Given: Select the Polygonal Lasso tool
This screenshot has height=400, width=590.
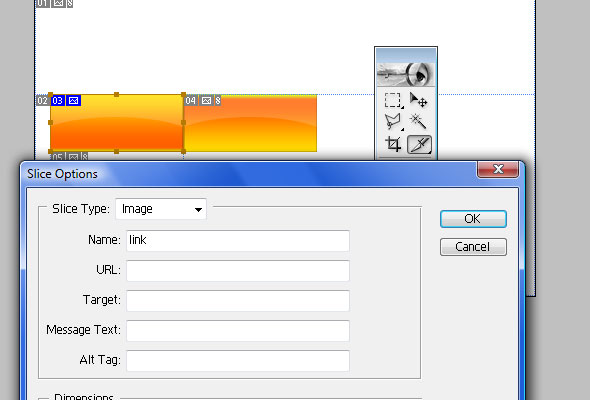Looking at the screenshot, I should pyautogui.click(x=393, y=122).
